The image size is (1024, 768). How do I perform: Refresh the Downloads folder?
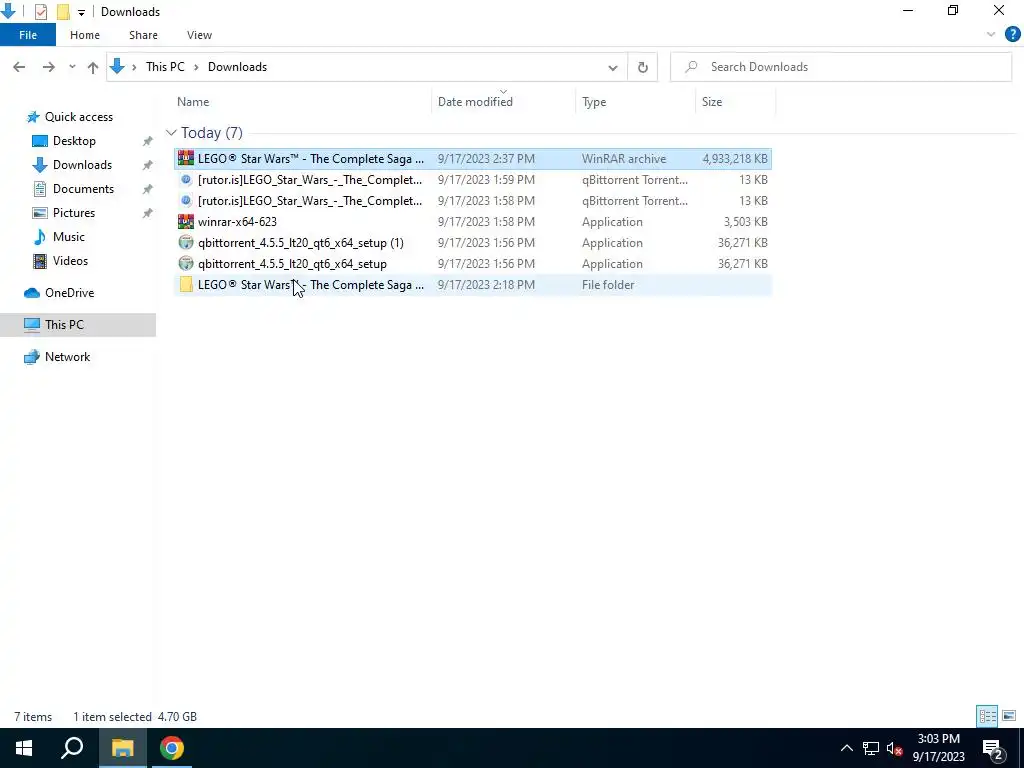click(x=643, y=67)
